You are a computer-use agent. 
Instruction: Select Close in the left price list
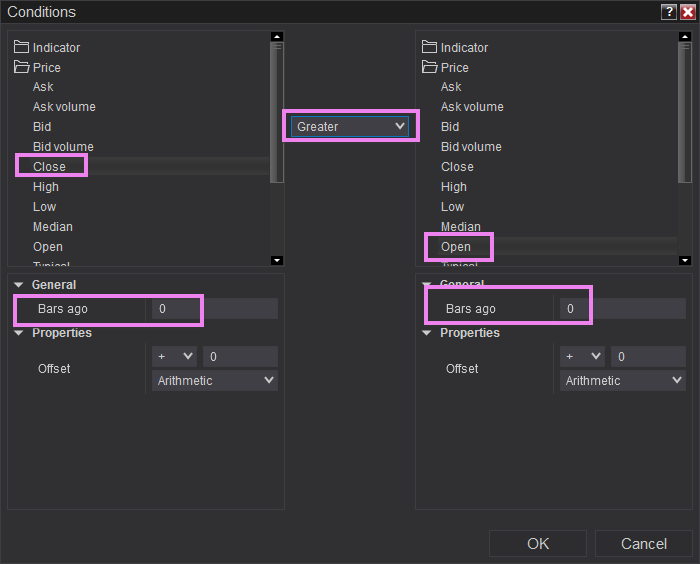(x=49, y=166)
